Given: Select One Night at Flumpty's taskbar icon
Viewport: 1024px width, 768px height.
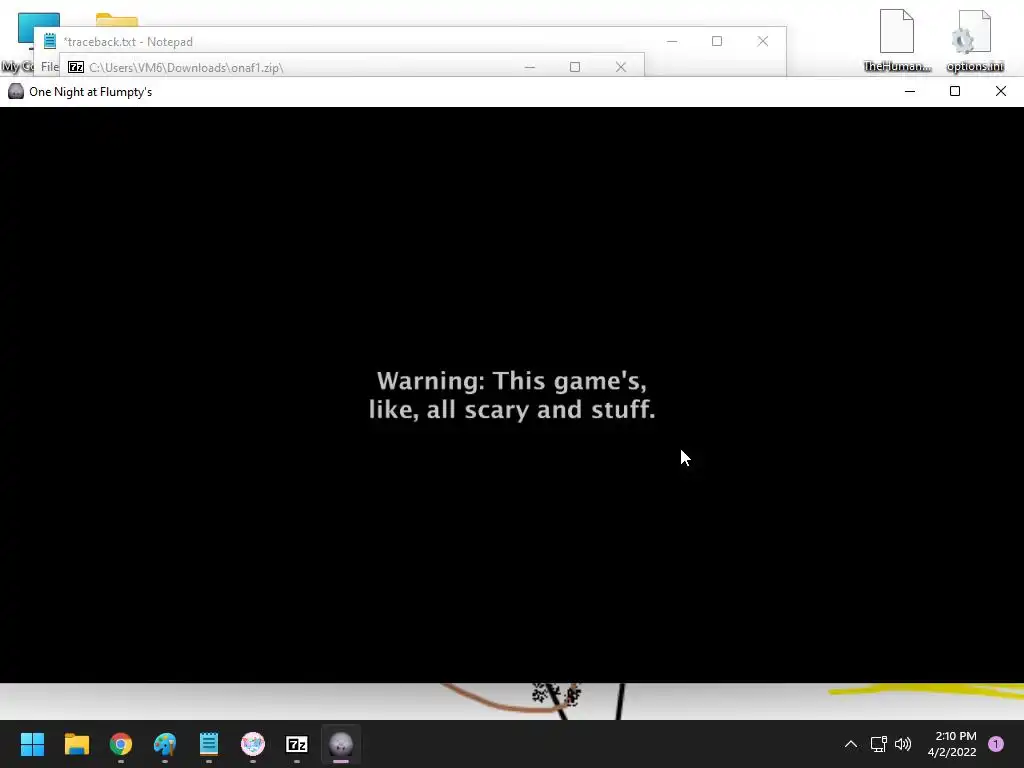Looking at the screenshot, I should click(341, 744).
